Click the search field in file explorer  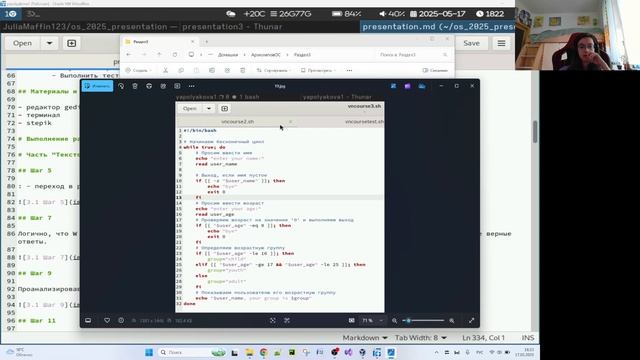[412, 54]
